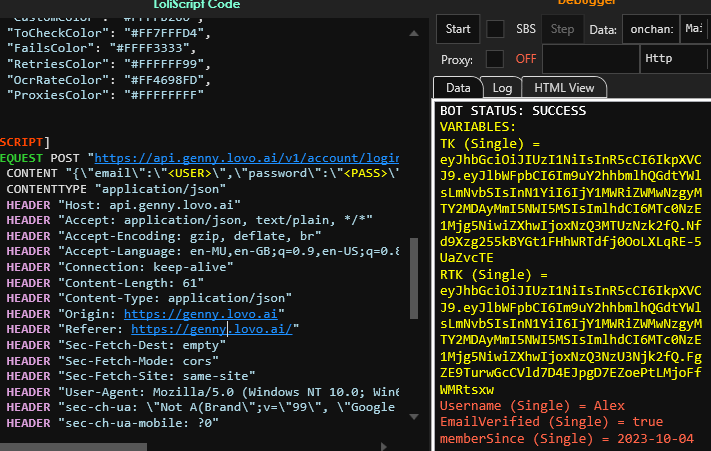Click the CONTENT email password line
The width and height of the screenshot is (711, 451).
tap(203, 174)
